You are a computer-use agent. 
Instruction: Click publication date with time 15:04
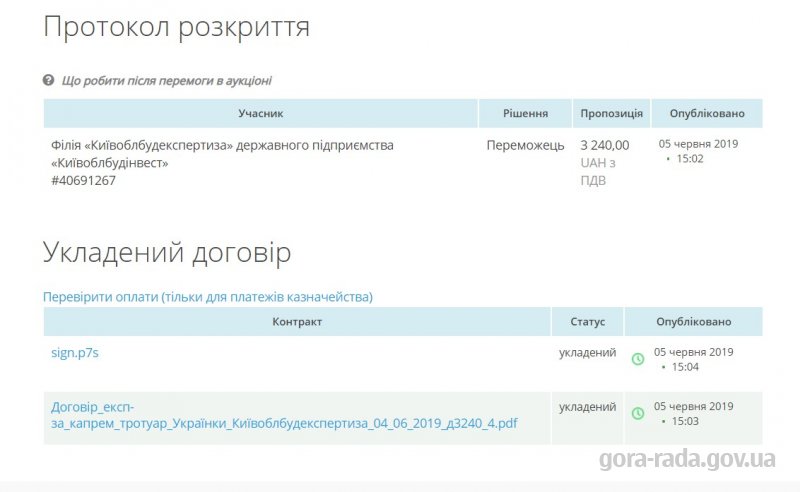pyautogui.click(x=693, y=359)
